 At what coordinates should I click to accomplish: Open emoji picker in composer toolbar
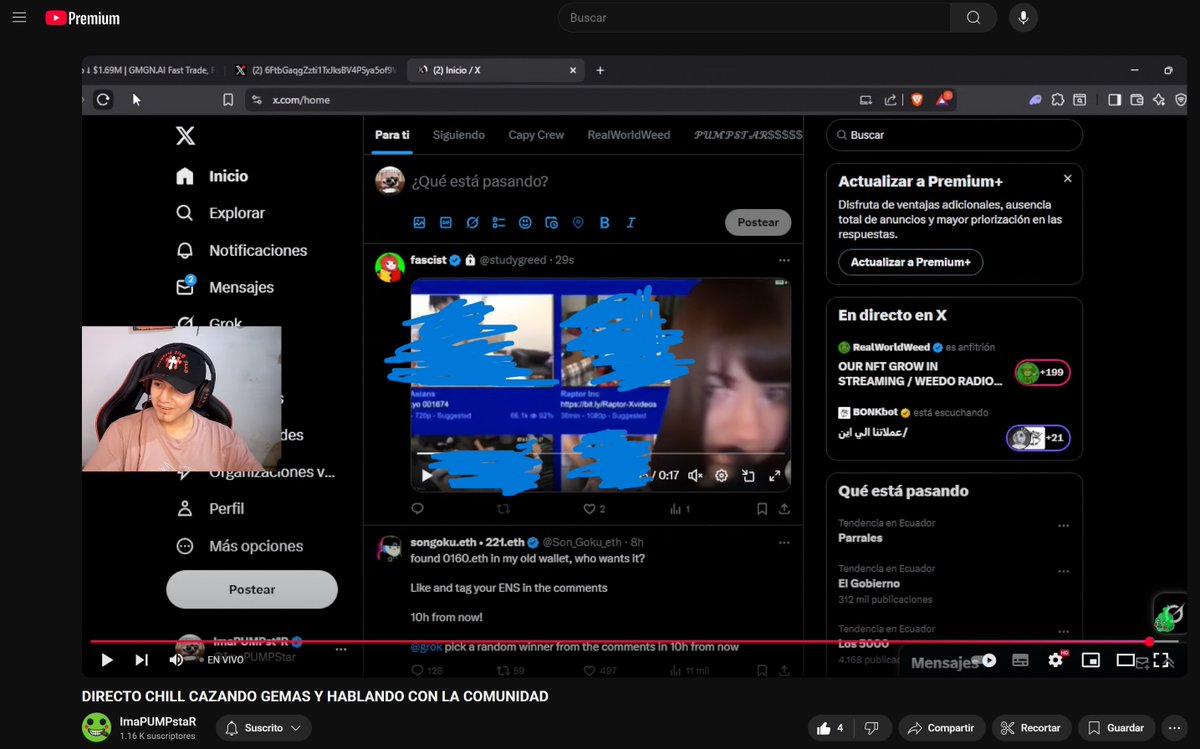pos(525,223)
